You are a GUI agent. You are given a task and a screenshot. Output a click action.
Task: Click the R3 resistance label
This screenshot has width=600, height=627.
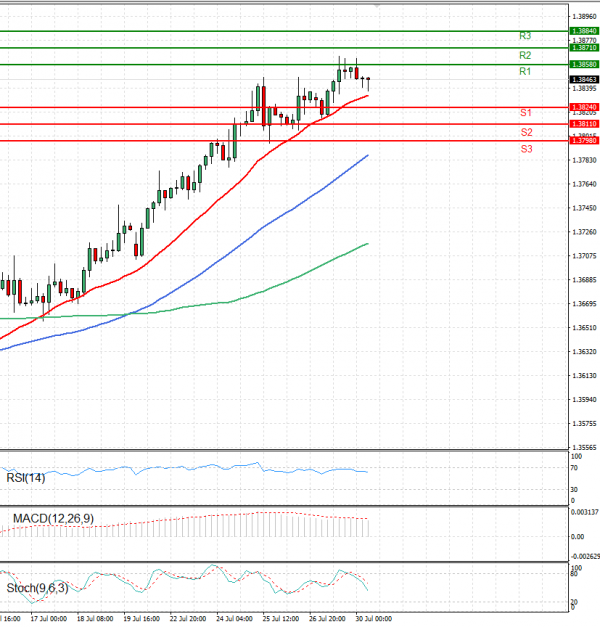click(525, 36)
